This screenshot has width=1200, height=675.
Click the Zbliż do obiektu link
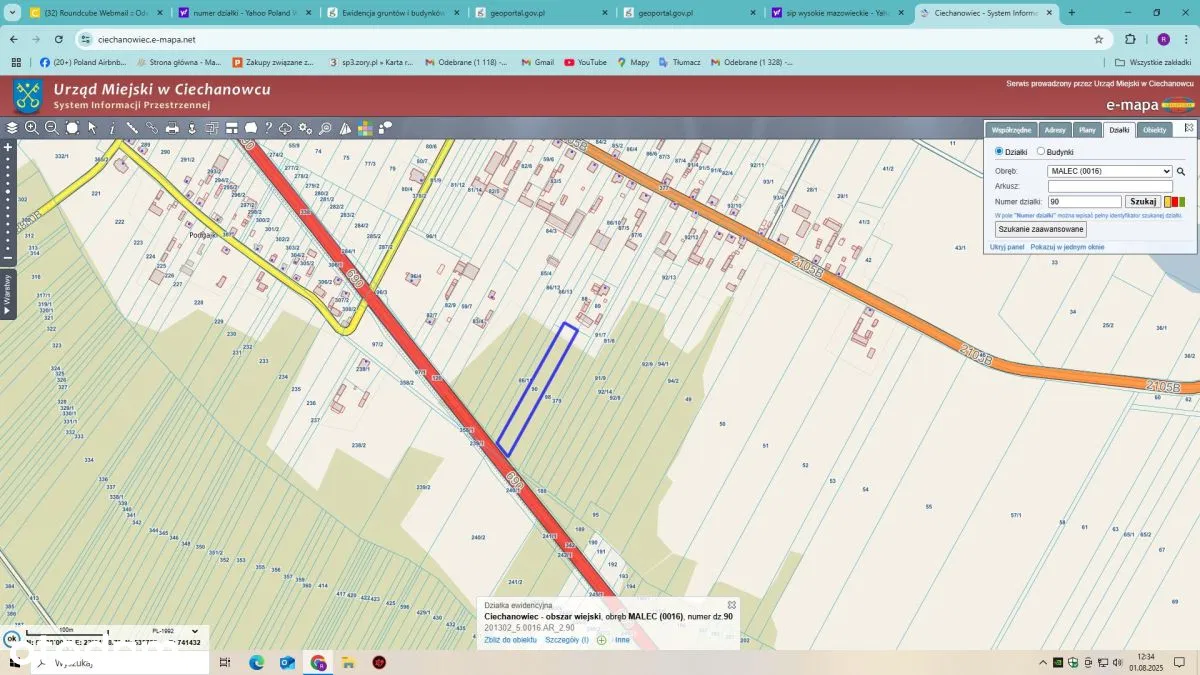510,640
